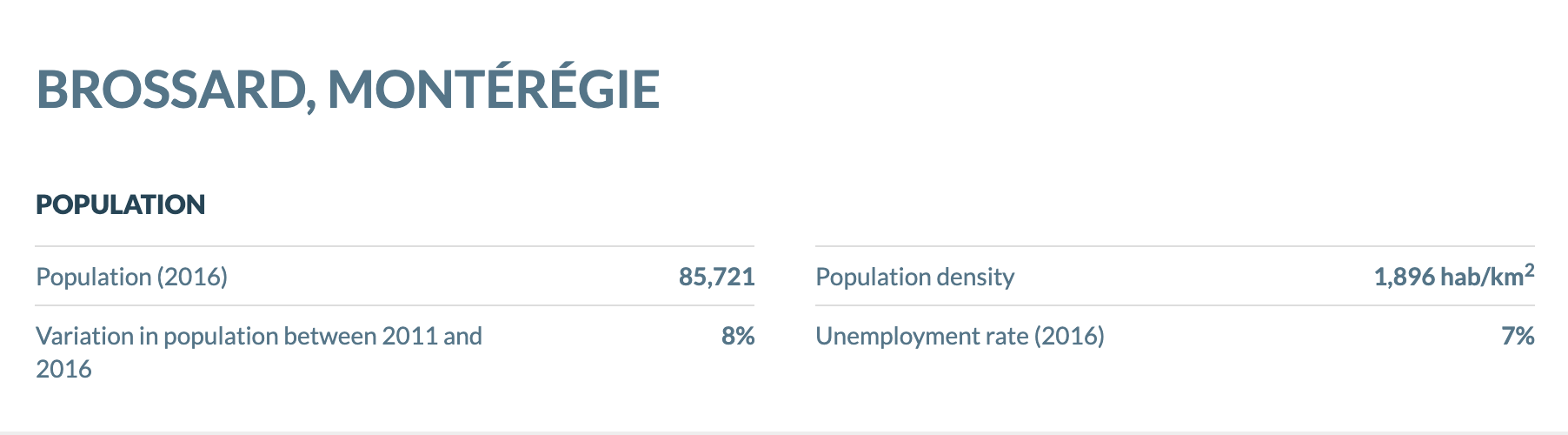
Task: Click the superscript 2 in hab/km²
Action: (1530, 271)
